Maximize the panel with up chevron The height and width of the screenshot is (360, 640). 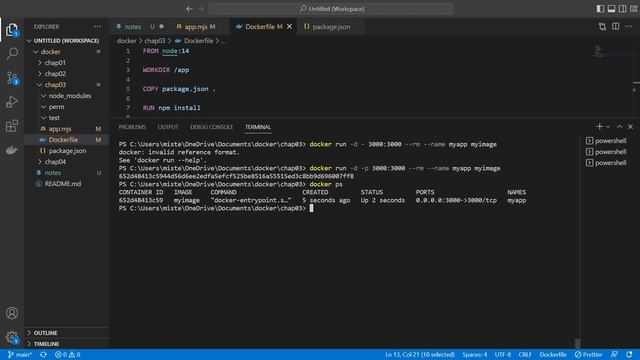point(619,127)
